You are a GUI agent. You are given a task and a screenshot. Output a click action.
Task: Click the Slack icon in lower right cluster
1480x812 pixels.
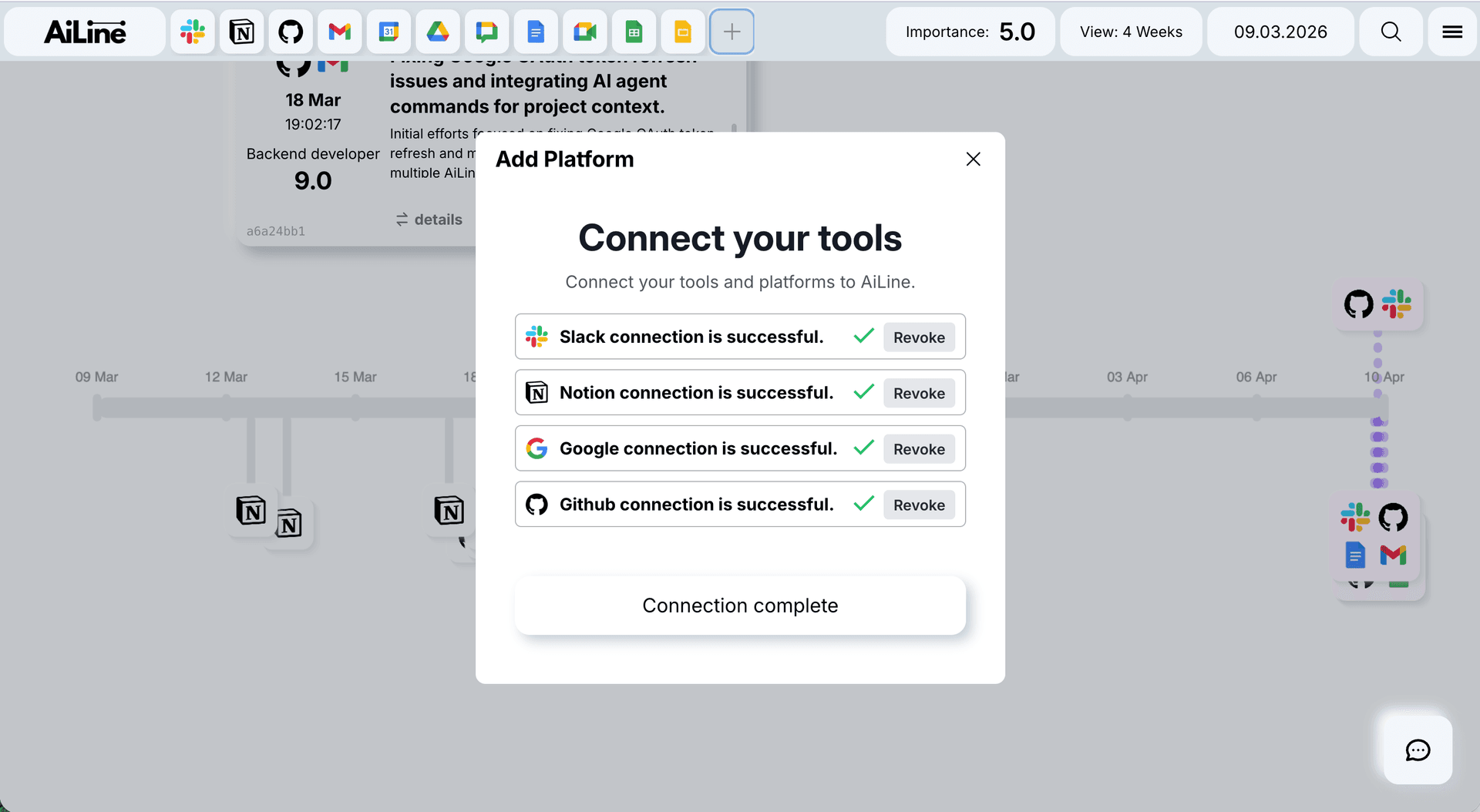[1354, 517]
